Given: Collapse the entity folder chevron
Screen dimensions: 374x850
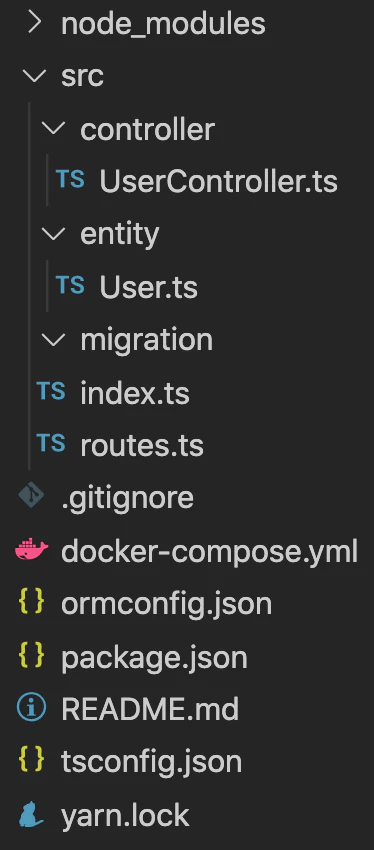Looking at the screenshot, I should 54,234.
